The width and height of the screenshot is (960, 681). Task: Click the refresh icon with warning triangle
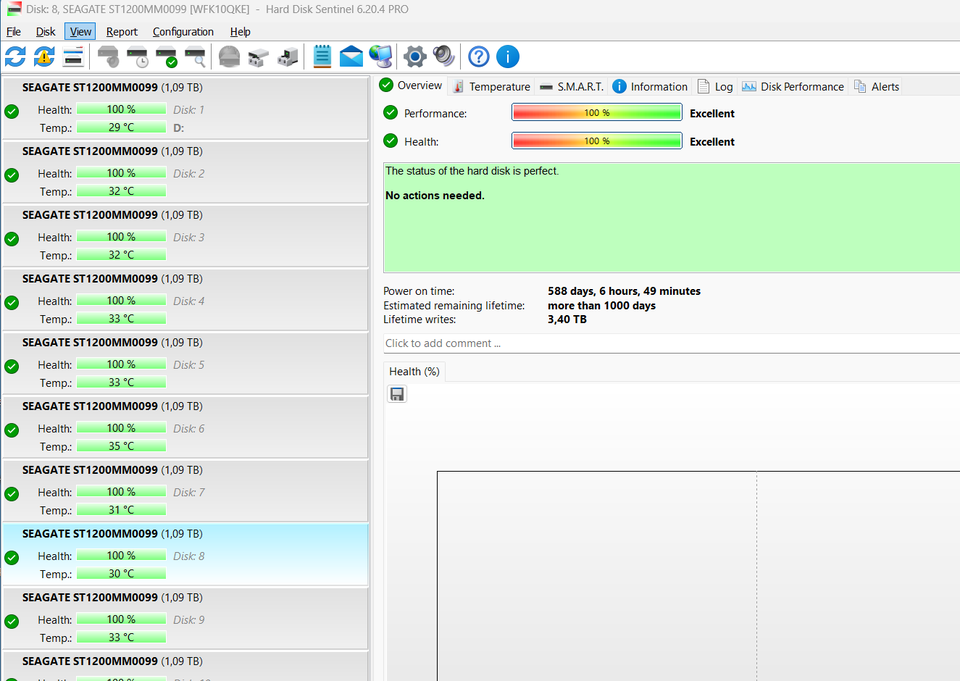click(x=44, y=56)
